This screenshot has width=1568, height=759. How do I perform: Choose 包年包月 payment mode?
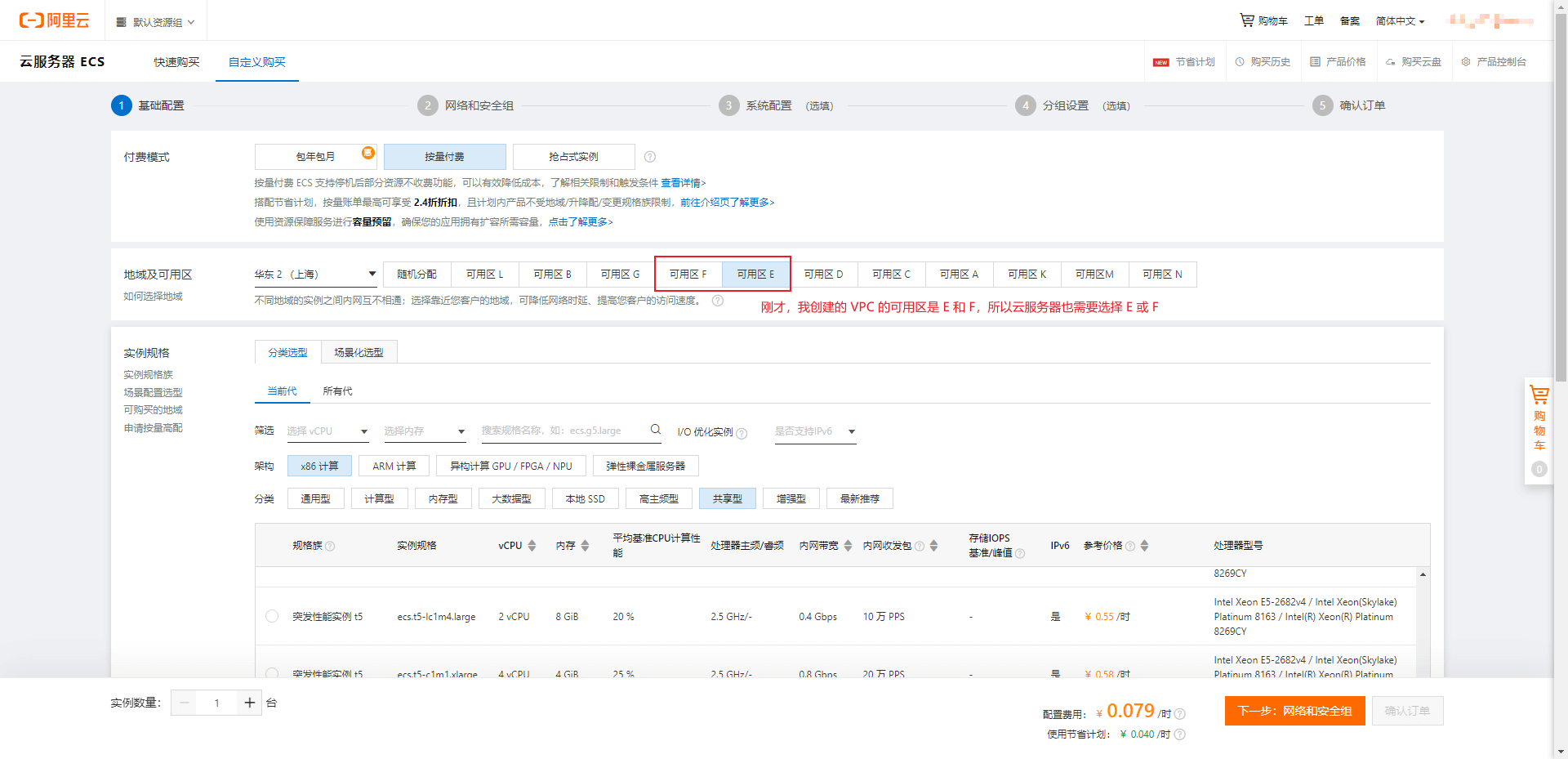(x=315, y=157)
